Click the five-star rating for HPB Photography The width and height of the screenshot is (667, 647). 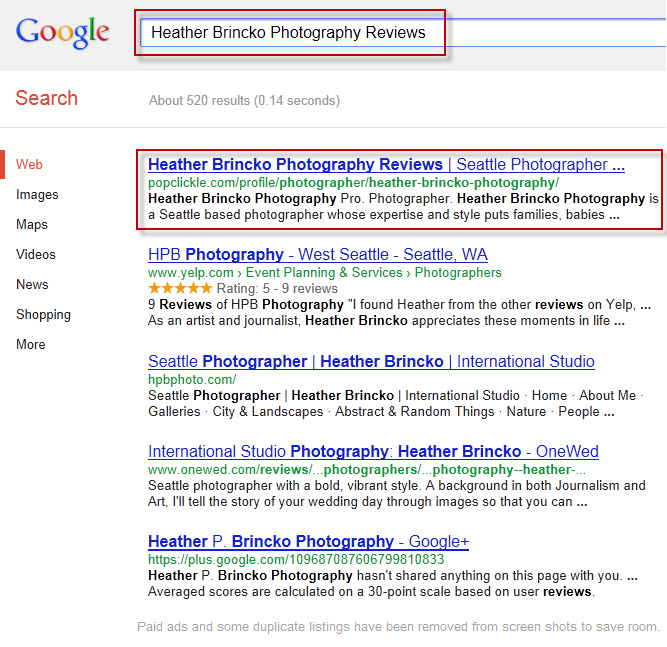[180, 288]
